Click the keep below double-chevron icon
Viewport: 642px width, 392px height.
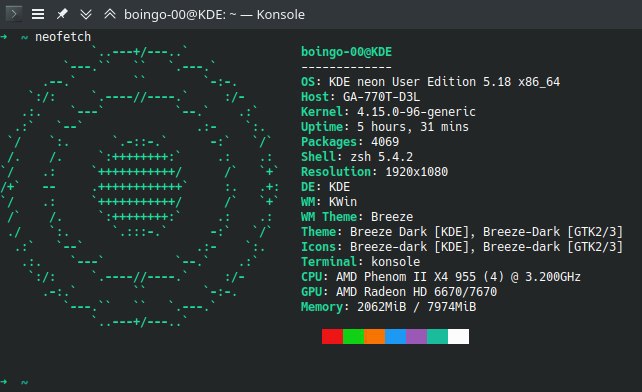click(86, 14)
